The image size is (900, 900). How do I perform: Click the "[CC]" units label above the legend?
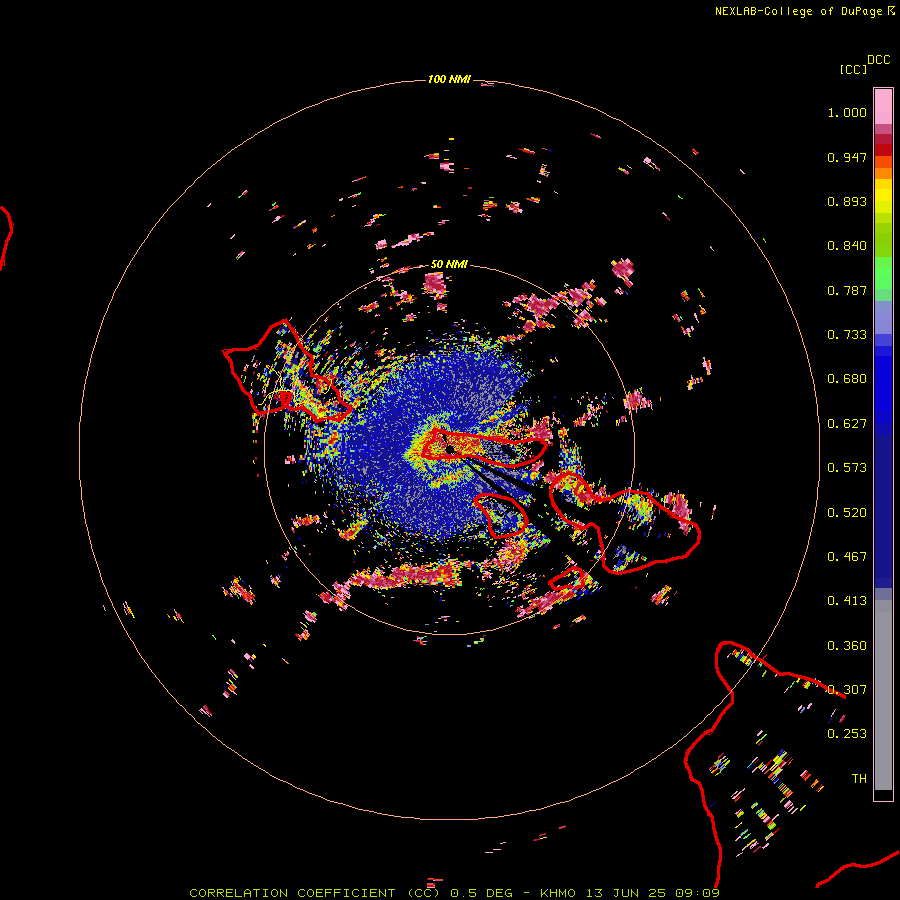pos(854,69)
